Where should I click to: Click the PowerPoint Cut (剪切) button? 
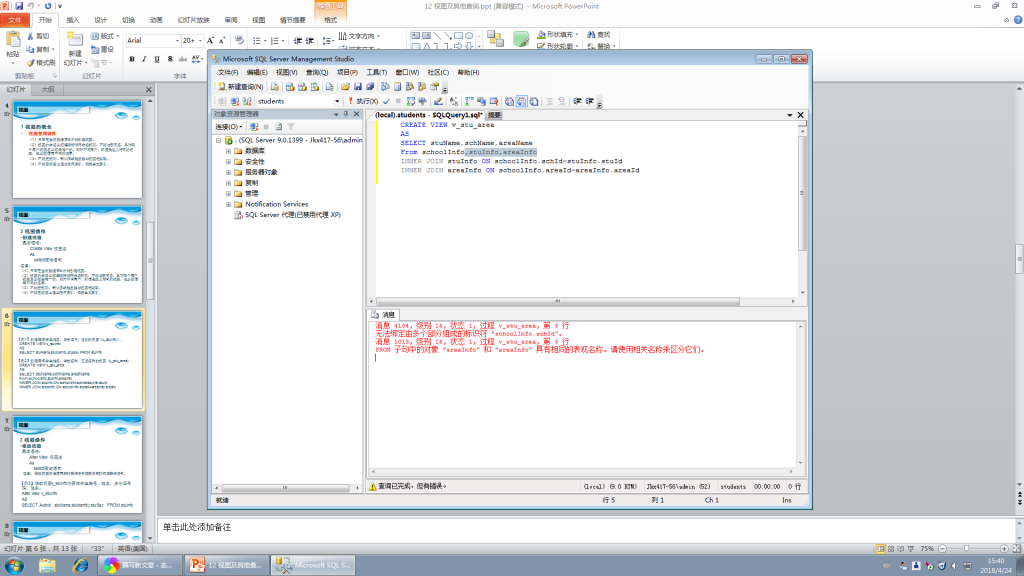pyautogui.click(x=39, y=36)
